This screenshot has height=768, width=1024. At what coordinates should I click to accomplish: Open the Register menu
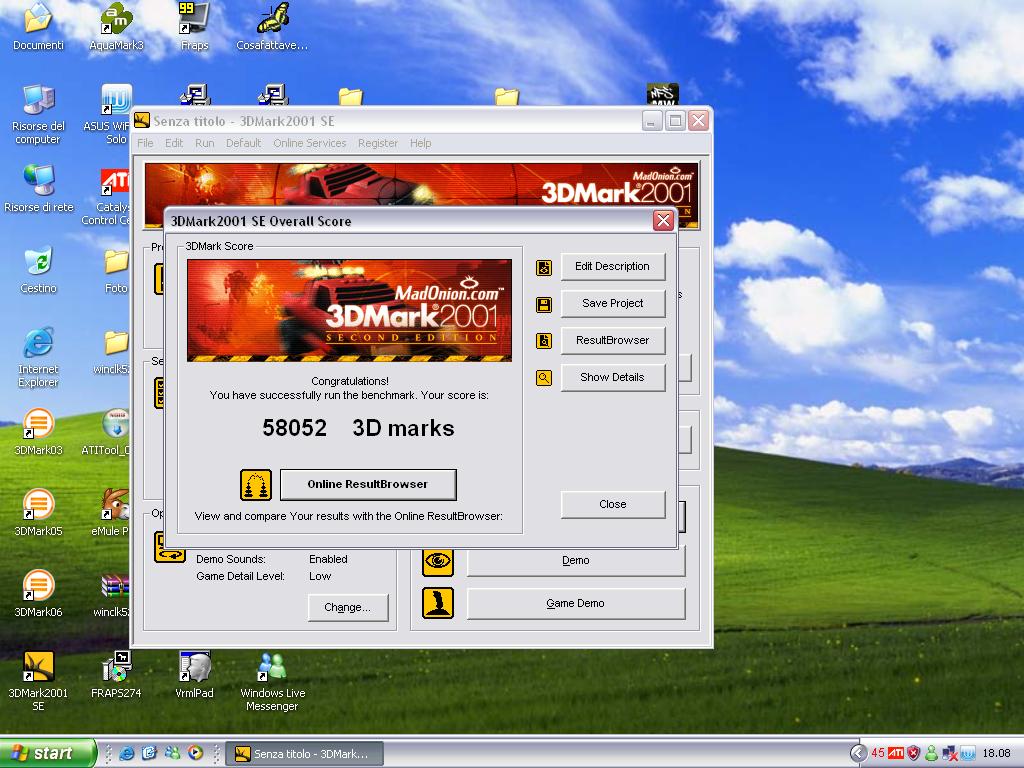coord(377,143)
